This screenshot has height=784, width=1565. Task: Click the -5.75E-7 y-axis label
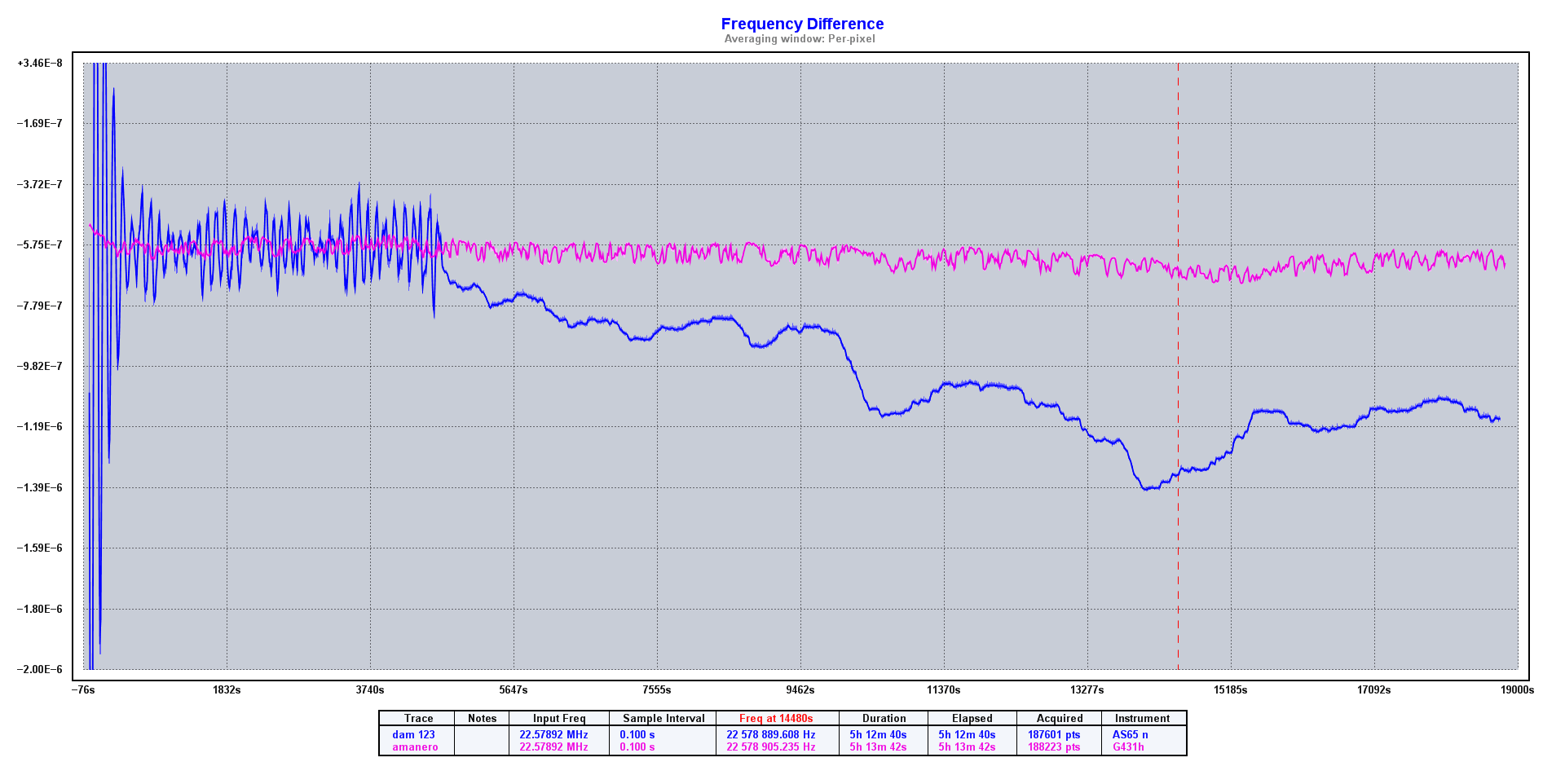pos(40,244)
